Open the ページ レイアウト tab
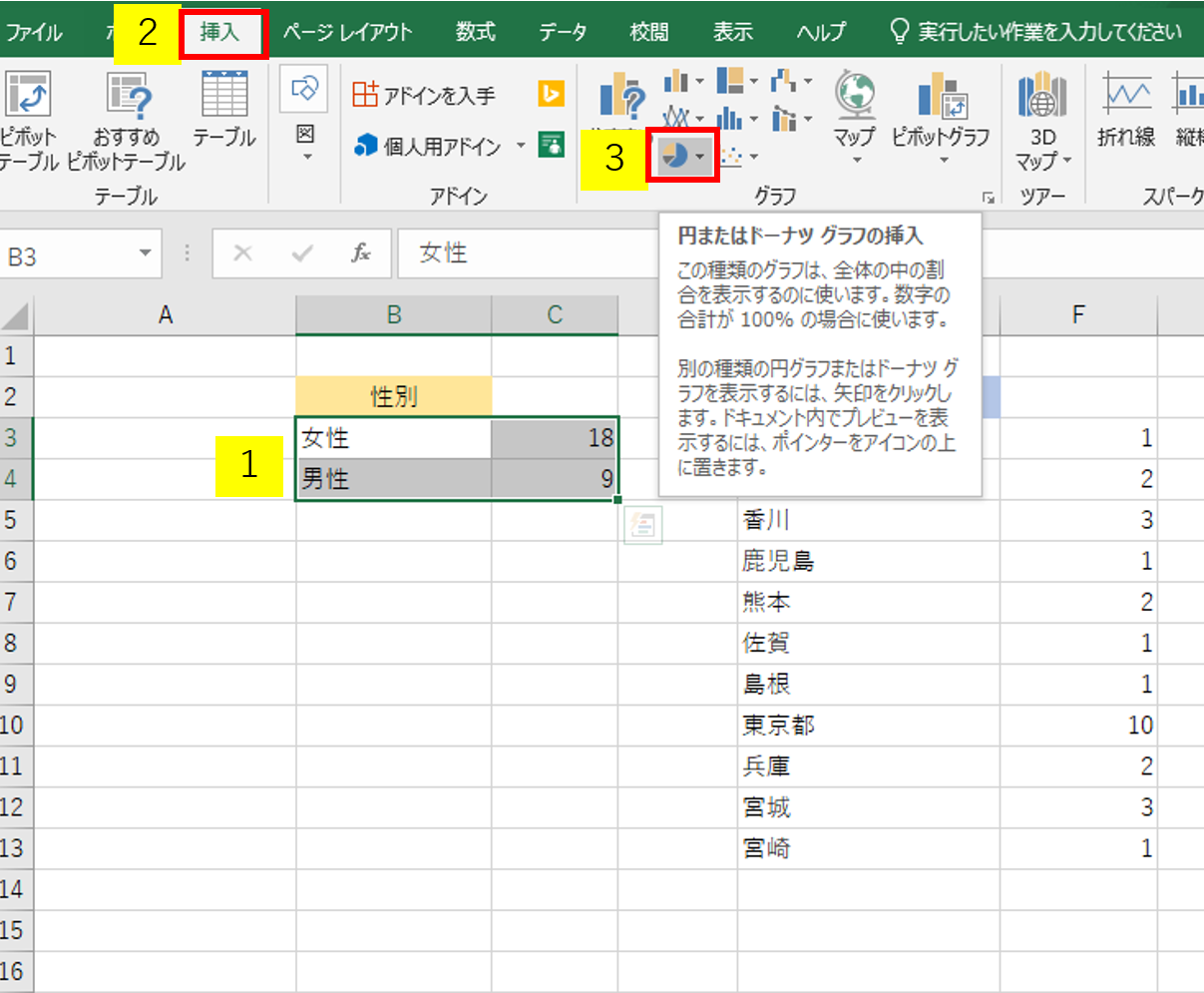1204x993 pixels. [347, 32]
